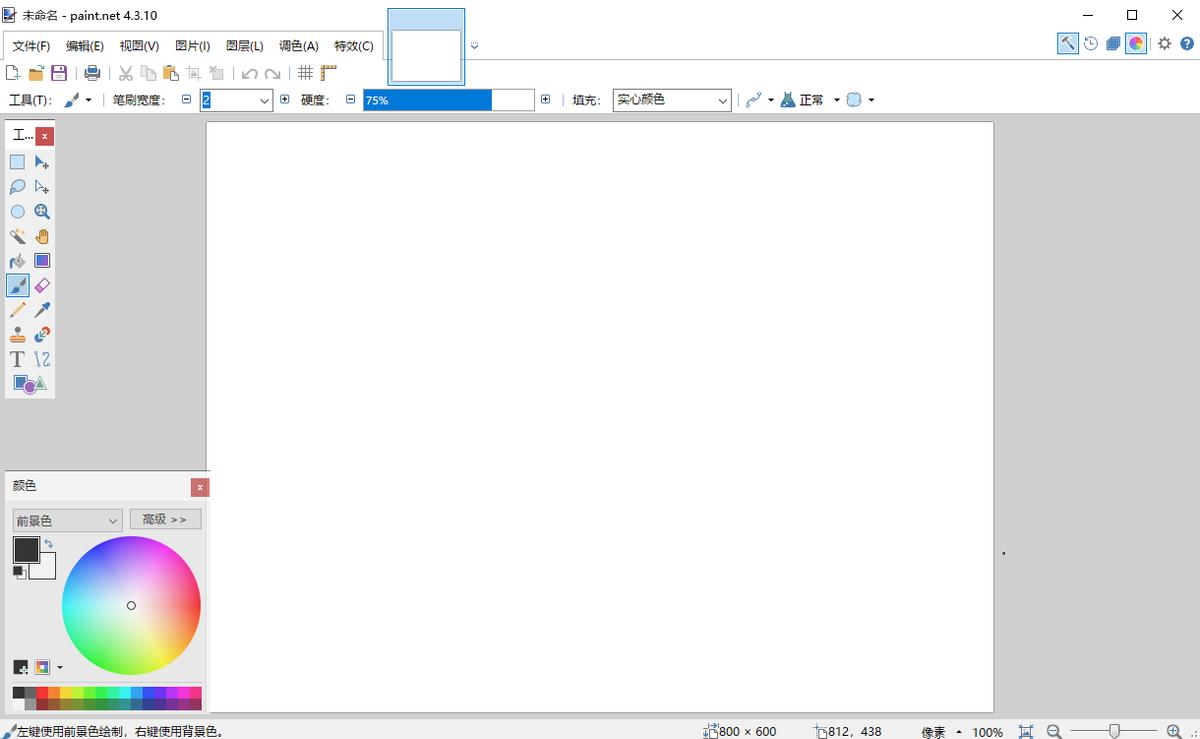Open the tool chooser dropdown
This screenshot has height=739, width=1200.
[77, 100]
